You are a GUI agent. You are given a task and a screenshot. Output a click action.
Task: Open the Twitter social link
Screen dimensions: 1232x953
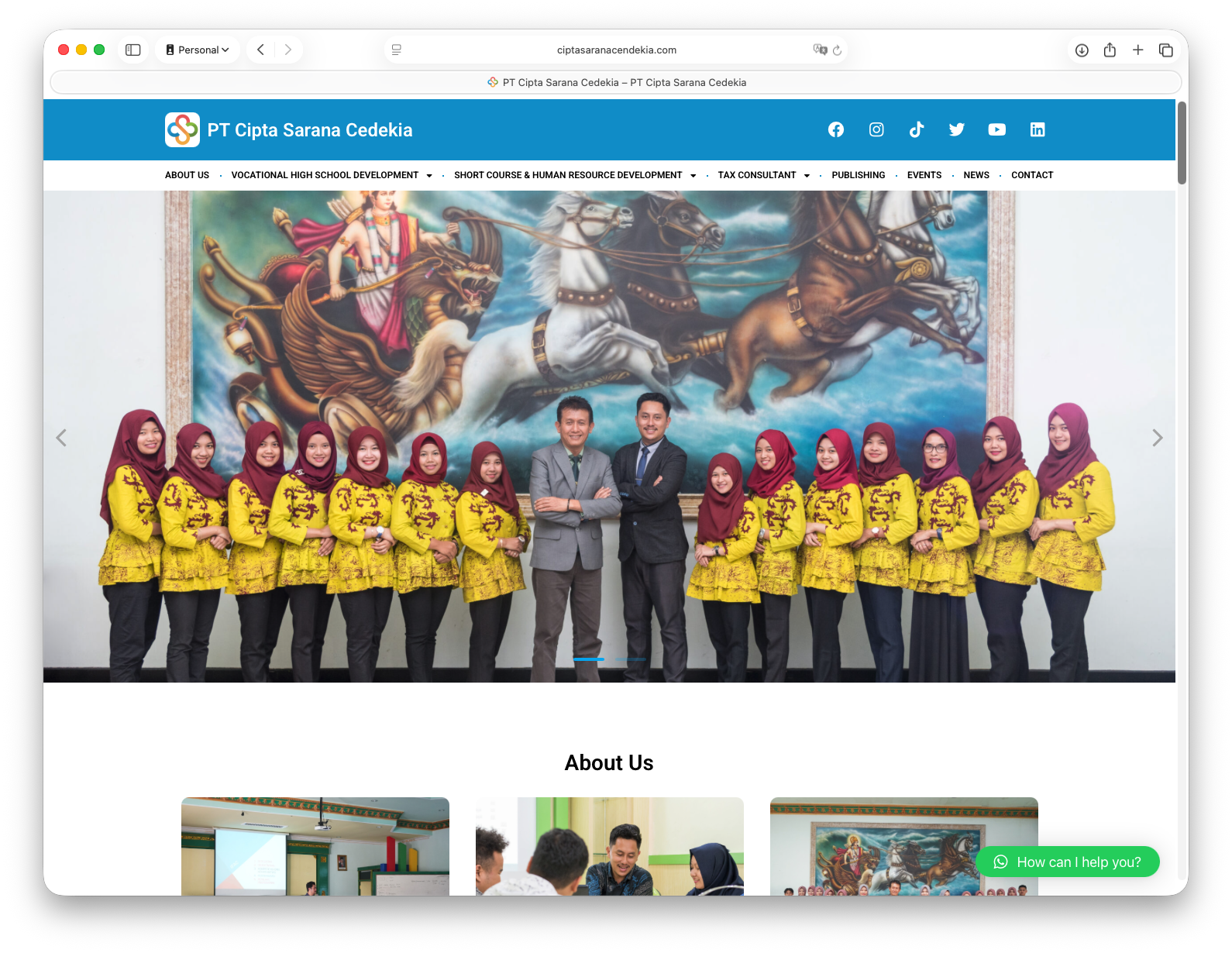pos(956,129)
